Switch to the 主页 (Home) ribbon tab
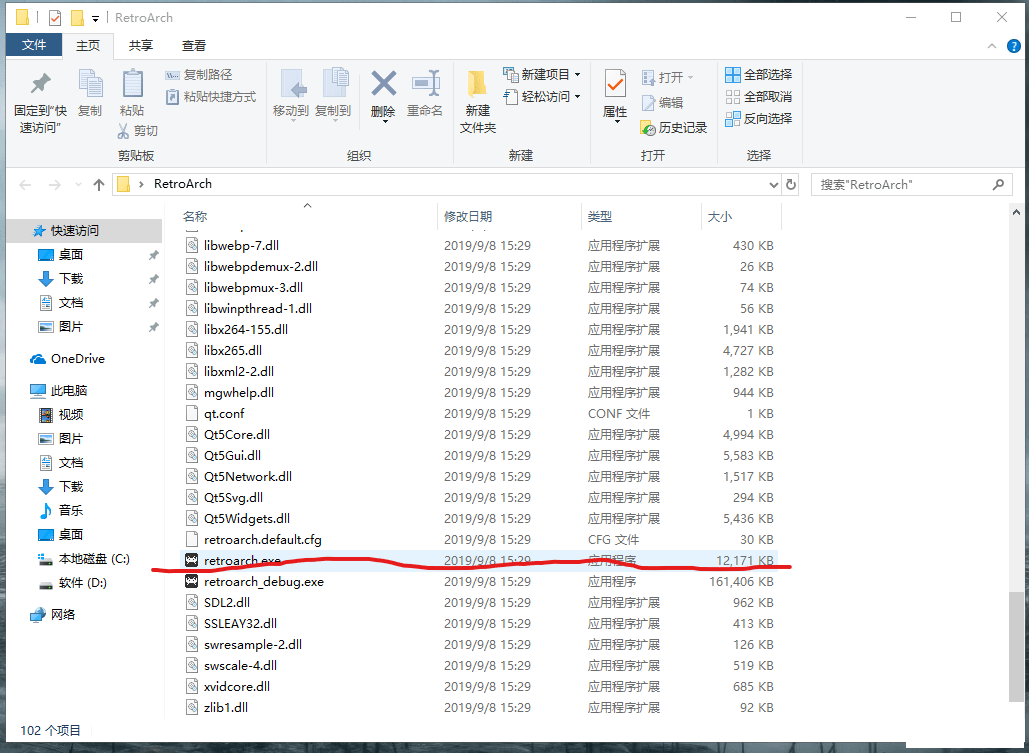 pyautogui.click(x=88, y=45)
